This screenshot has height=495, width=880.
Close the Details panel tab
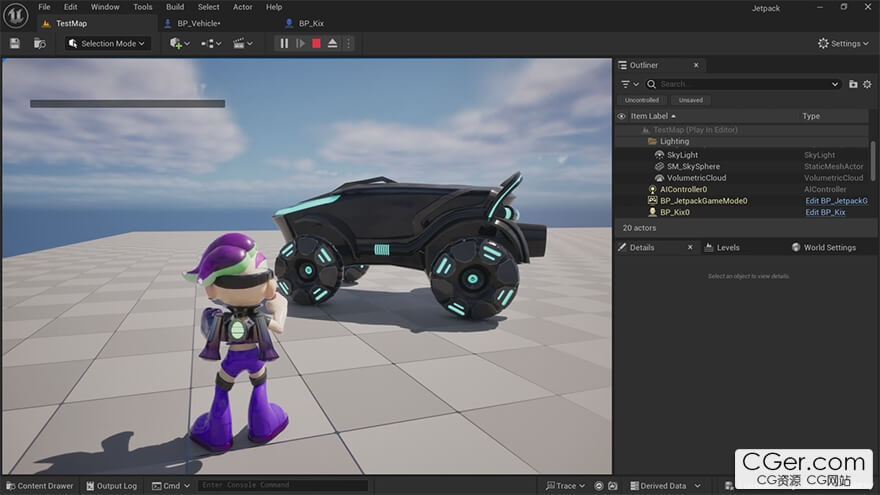pyautogui.click(x=690, y=248)
